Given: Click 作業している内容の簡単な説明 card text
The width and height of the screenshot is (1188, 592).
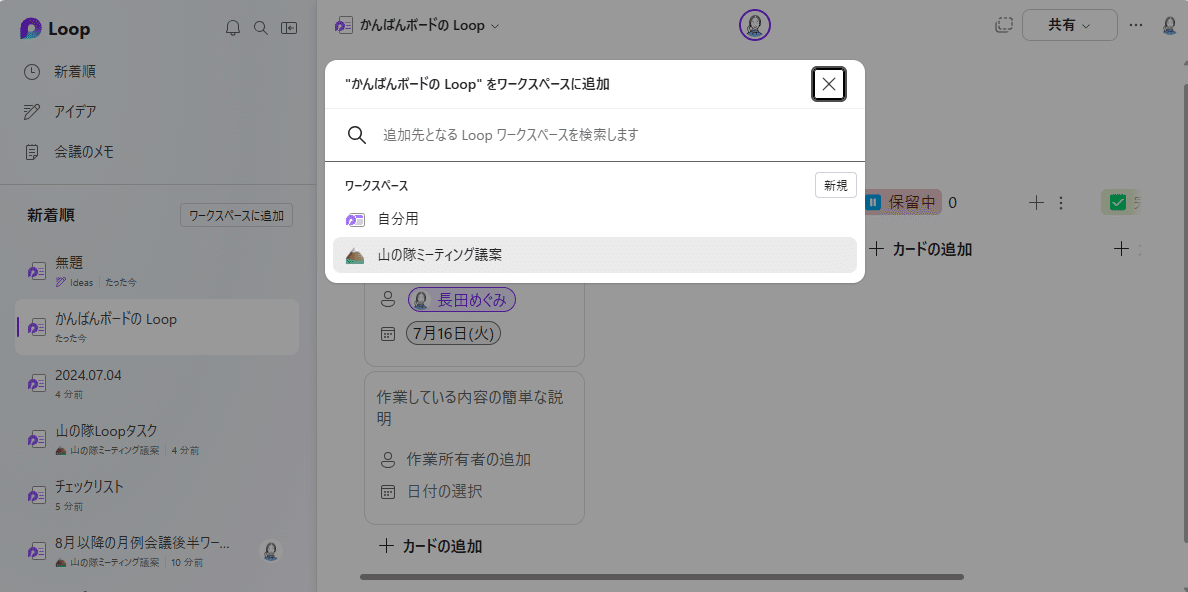Looking at the screenshot, I should pos(471,409).
